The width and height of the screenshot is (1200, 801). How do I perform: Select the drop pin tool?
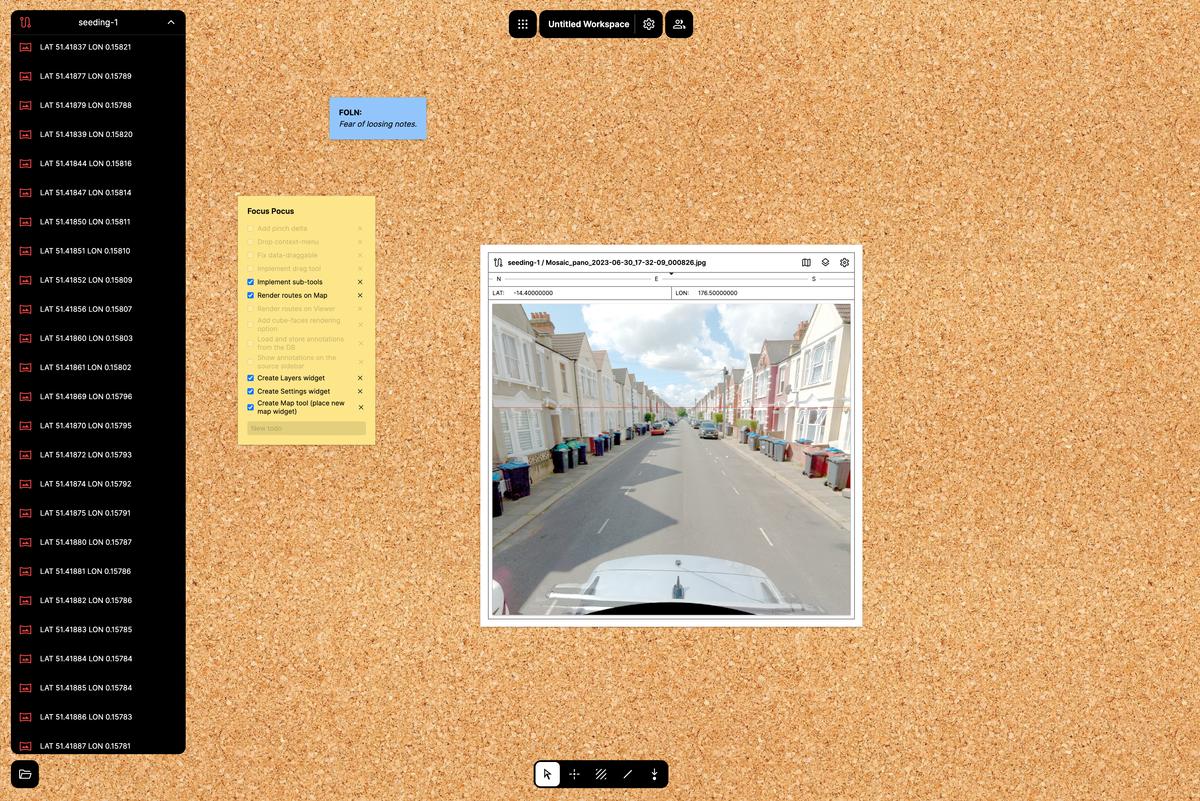click(x=654, y=774)
